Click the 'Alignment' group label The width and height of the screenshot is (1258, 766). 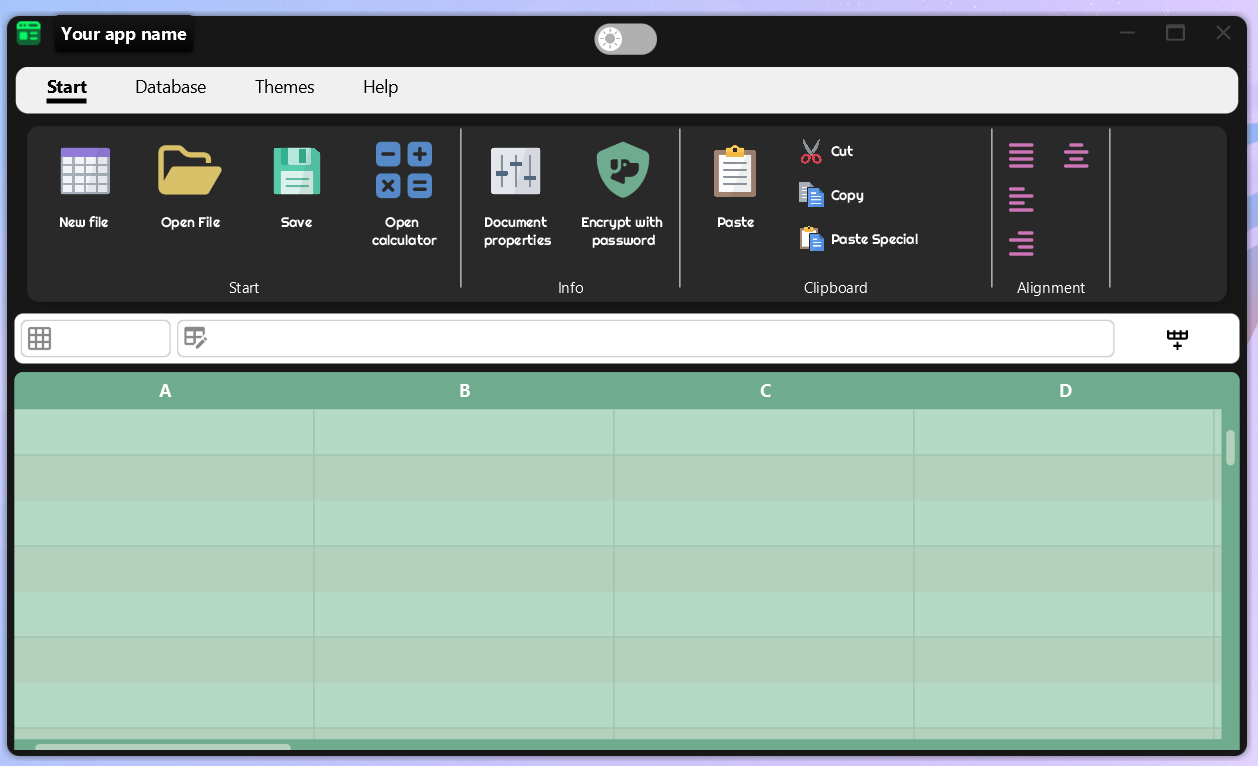[1051, 288]
